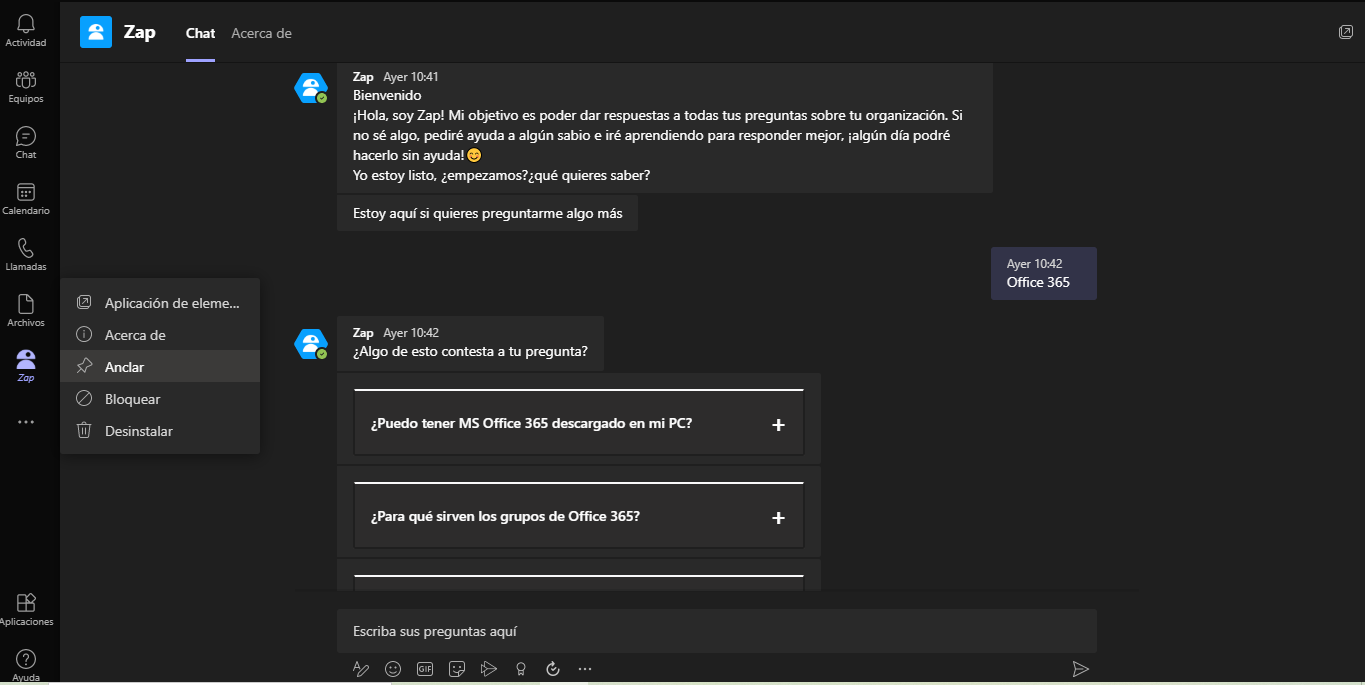Click the Stream icon in compose toolbar
This screenshot has height=685, width=1365.
(x=489, y=668)
